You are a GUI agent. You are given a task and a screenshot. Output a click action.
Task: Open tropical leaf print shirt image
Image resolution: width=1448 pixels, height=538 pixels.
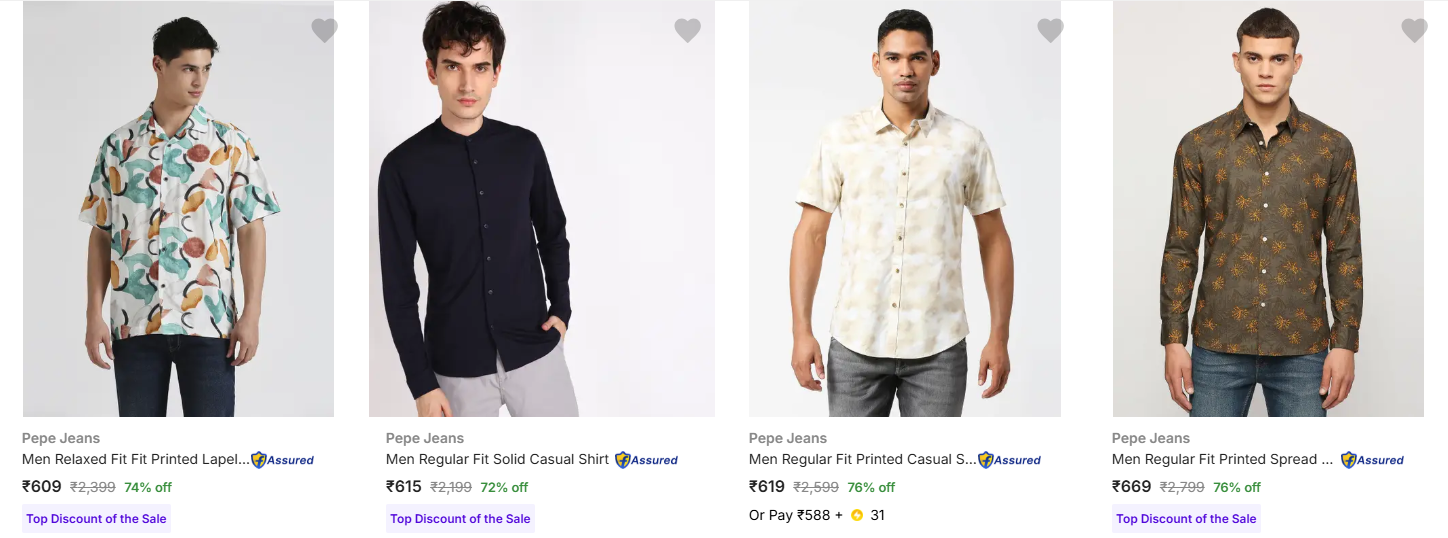click(x=178, y=210)
